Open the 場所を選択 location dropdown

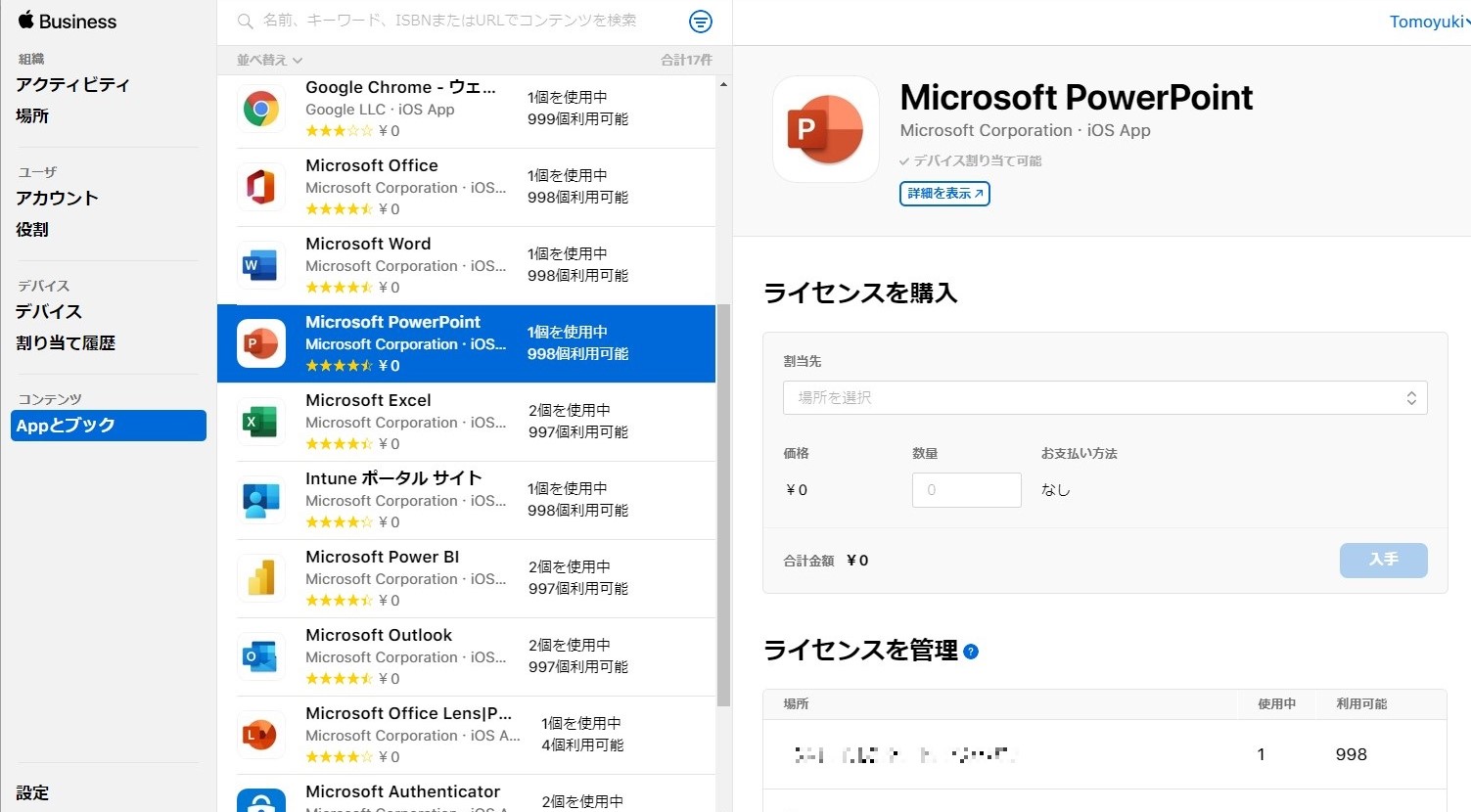(1105, 397)
